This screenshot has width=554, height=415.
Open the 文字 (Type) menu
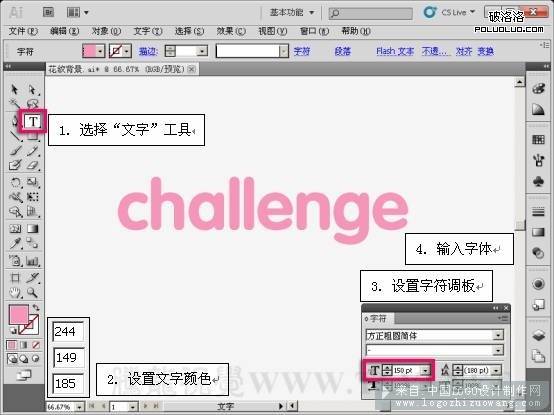pyautogui.click(x=148, y=31)
